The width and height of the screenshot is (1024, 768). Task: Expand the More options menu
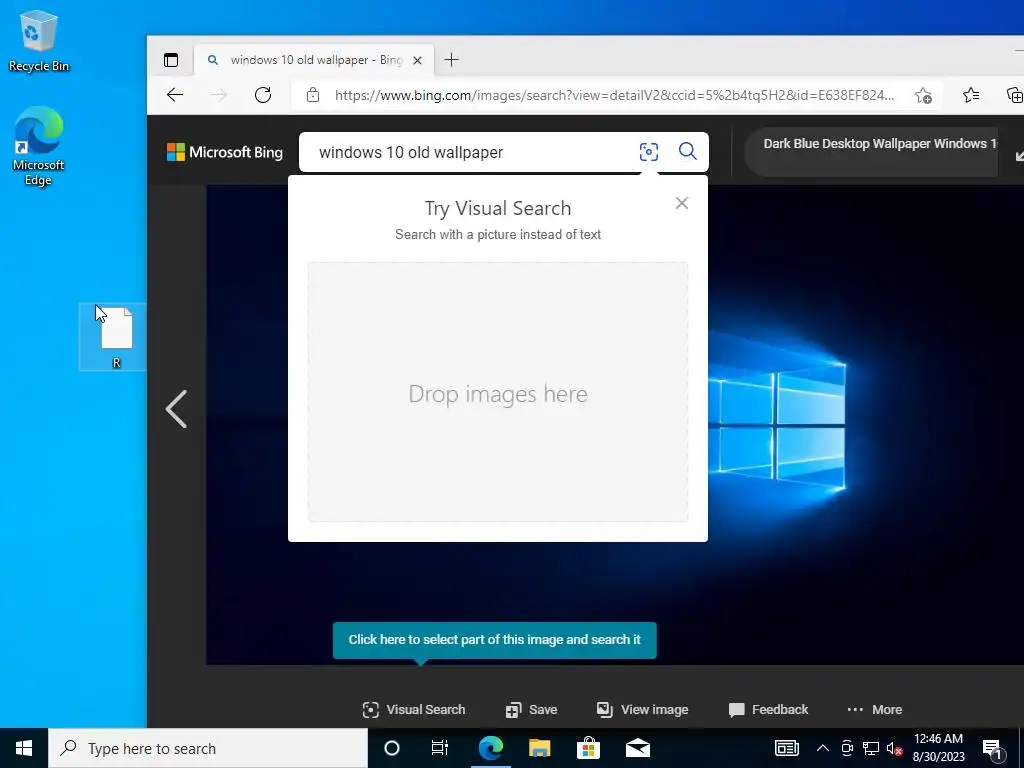874,710
